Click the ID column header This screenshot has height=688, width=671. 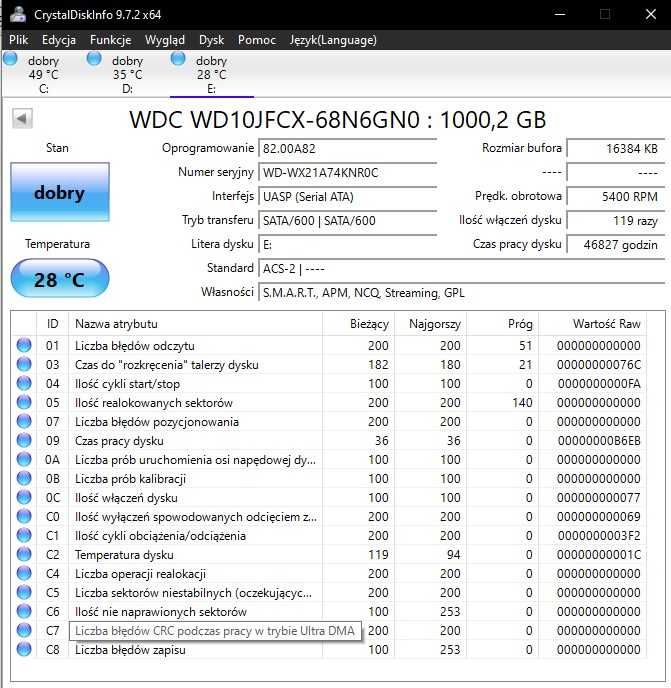coord(52,324)
